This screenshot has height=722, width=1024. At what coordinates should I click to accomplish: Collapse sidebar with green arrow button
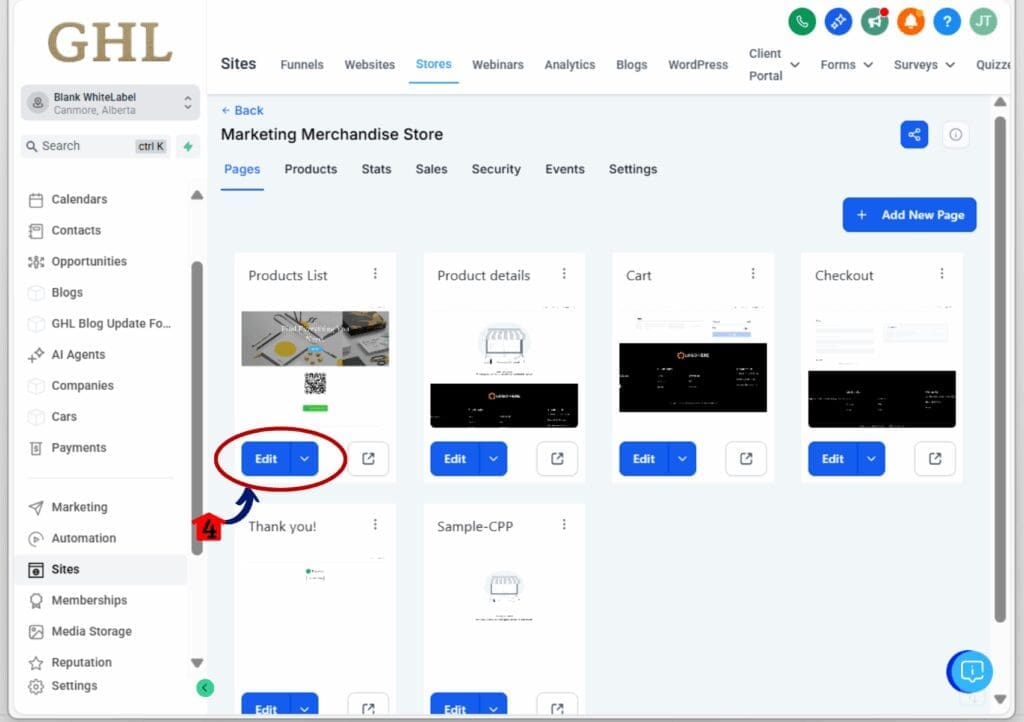point(205,687)
